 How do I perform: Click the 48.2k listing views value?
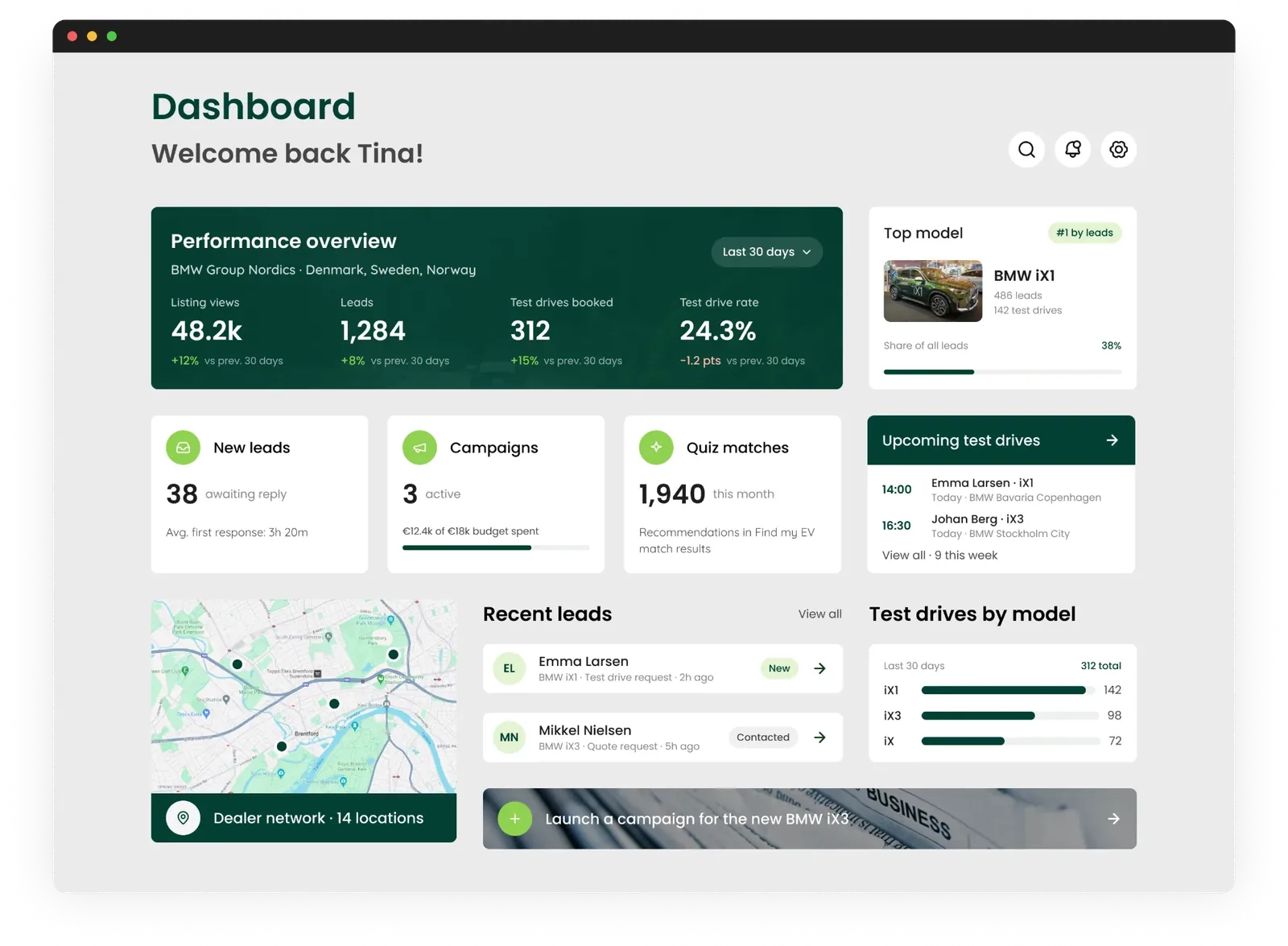click(x=207, y=331)
